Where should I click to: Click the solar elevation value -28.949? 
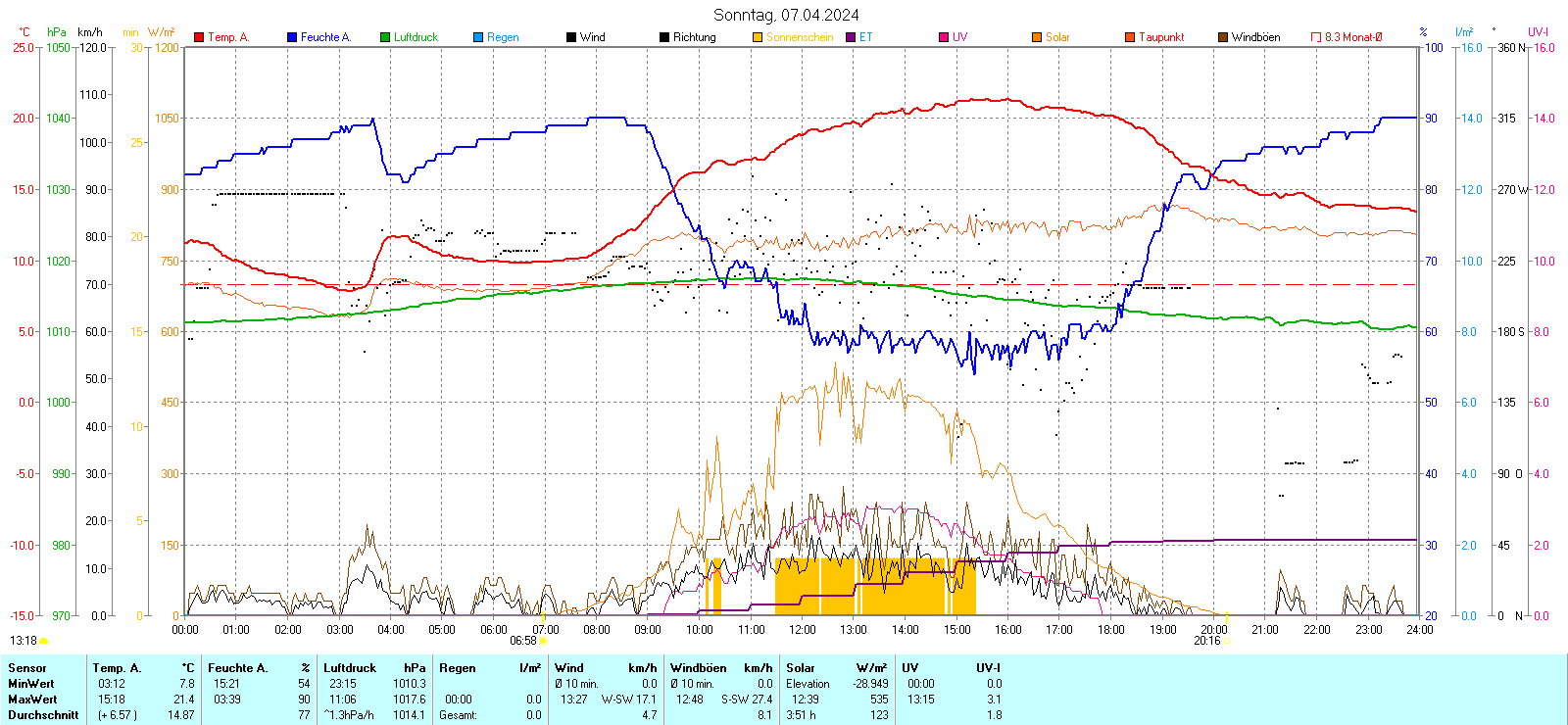click(x=871, y=684)
